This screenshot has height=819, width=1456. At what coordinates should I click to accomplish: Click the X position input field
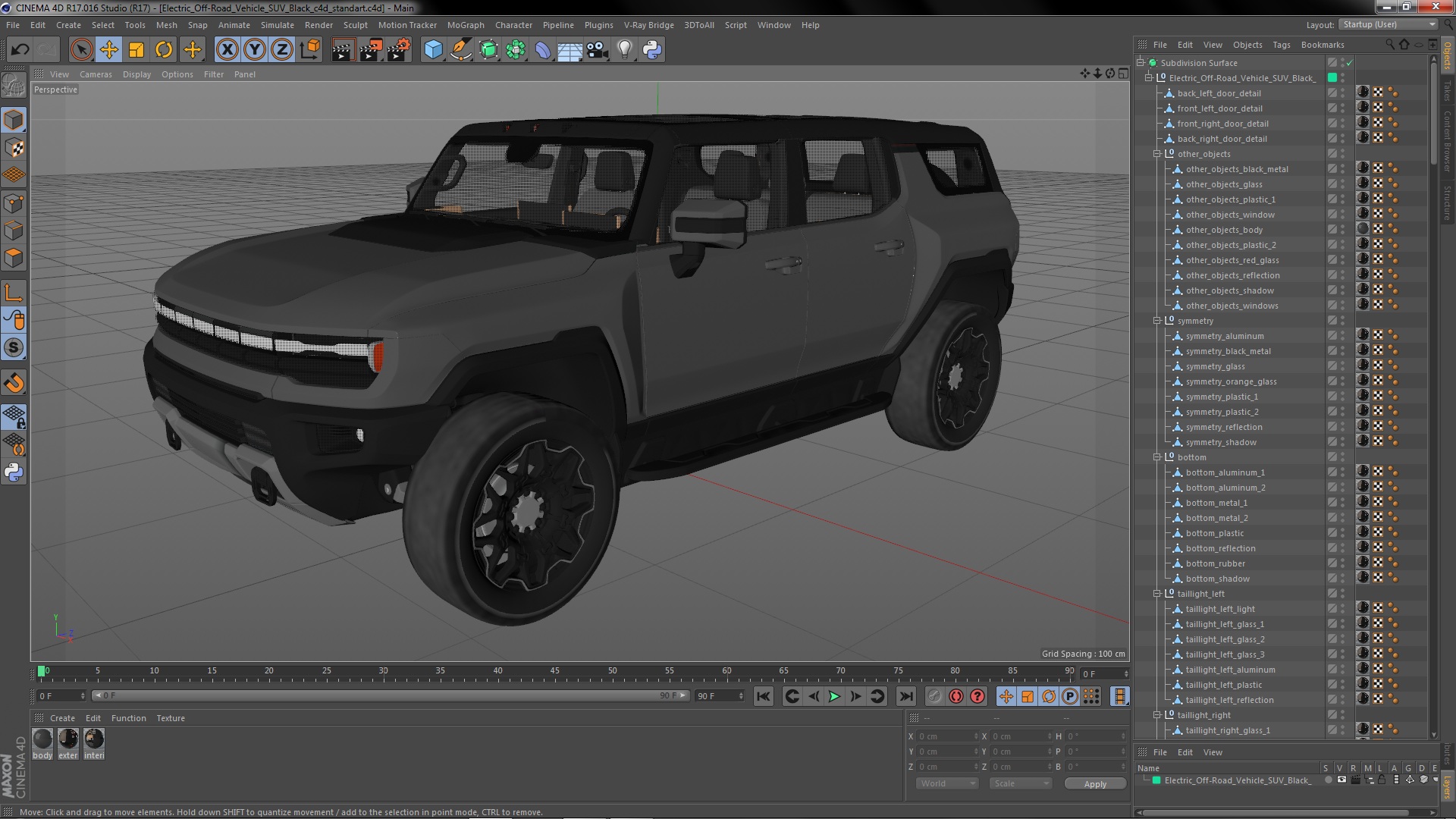pos(946,736)
